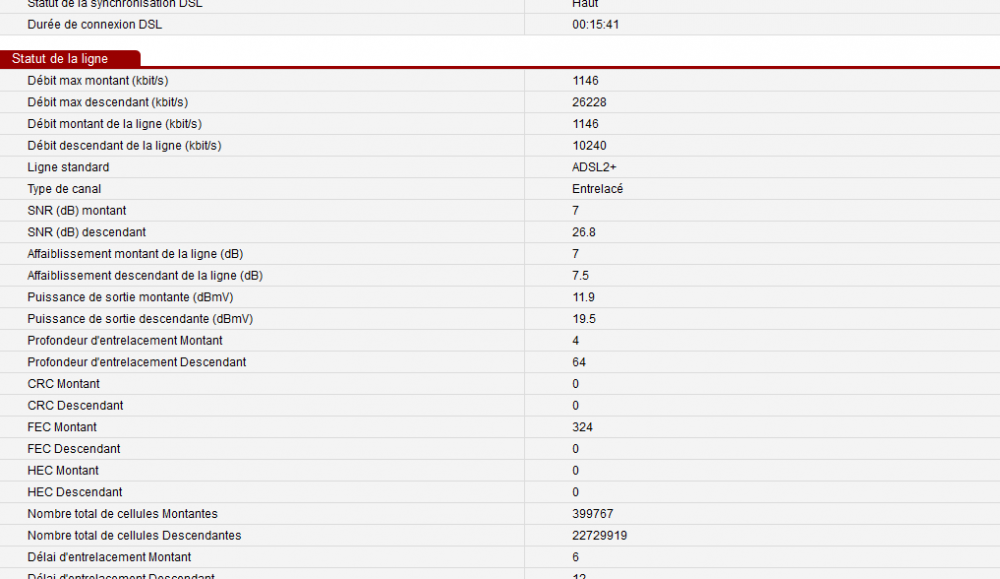
Task: Select 'Affaiblissement descendant de la ligne (dB)' label
Action: coord(145,275)
